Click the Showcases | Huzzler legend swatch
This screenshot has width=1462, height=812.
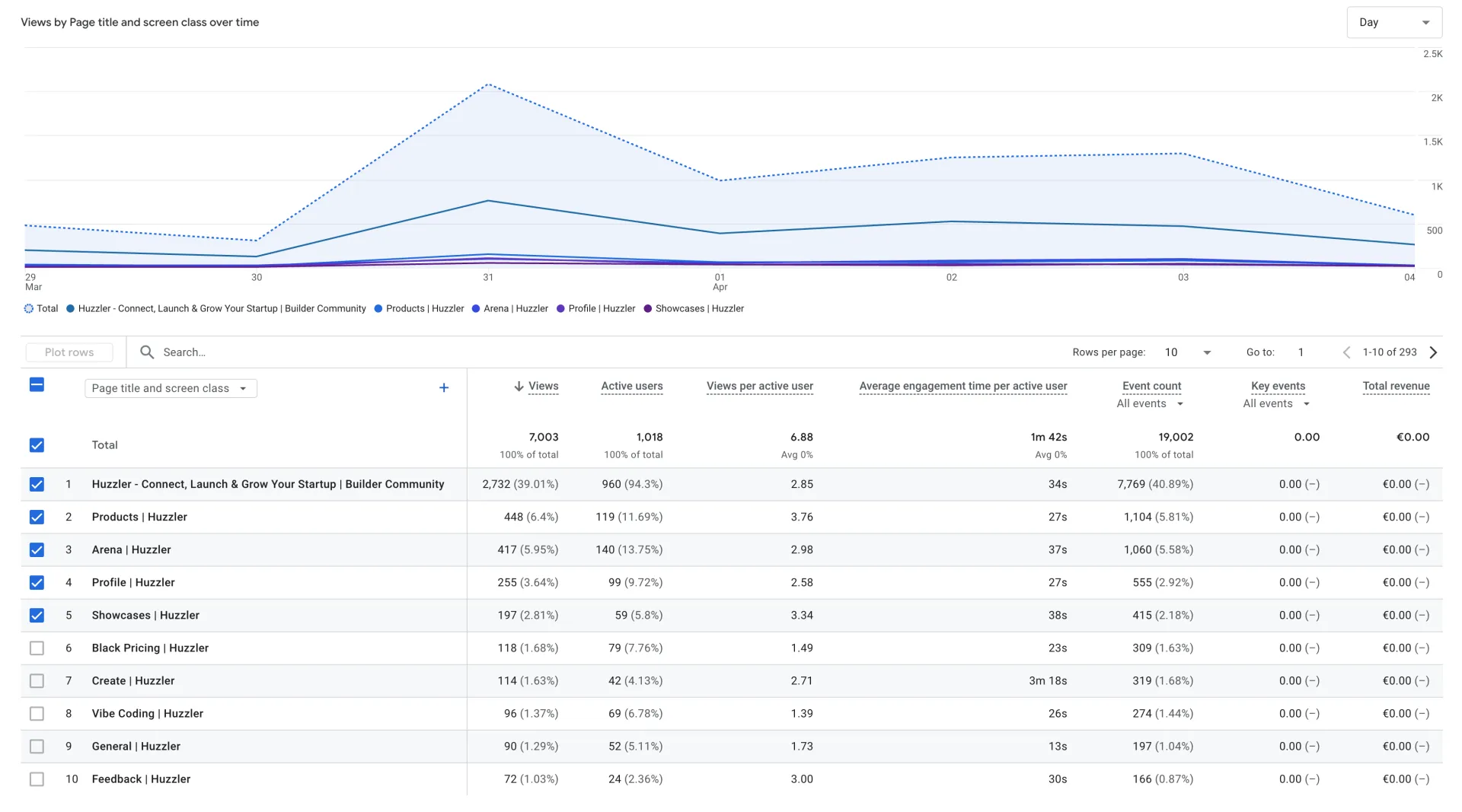[x=648, y=309]
